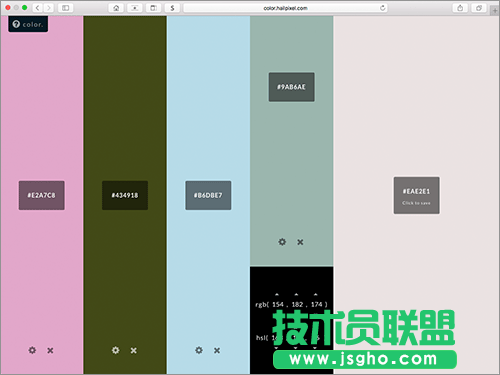Select the #9AB6AE hex code label
500x375 pixels.
292,87
